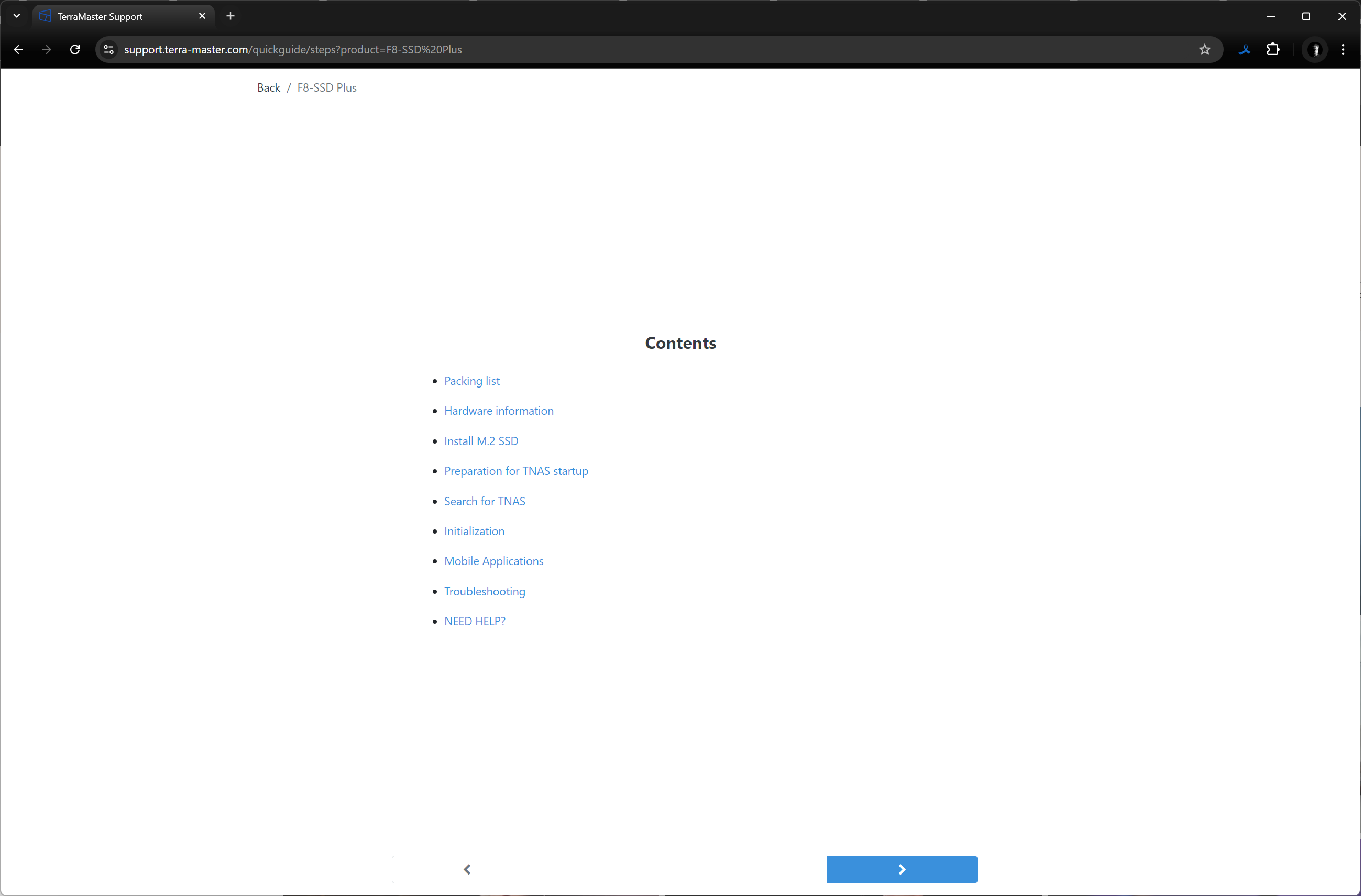Reload the page with refresh icon
The height and width of the screenshot is (896, 1361).
[x=75, y=50]
